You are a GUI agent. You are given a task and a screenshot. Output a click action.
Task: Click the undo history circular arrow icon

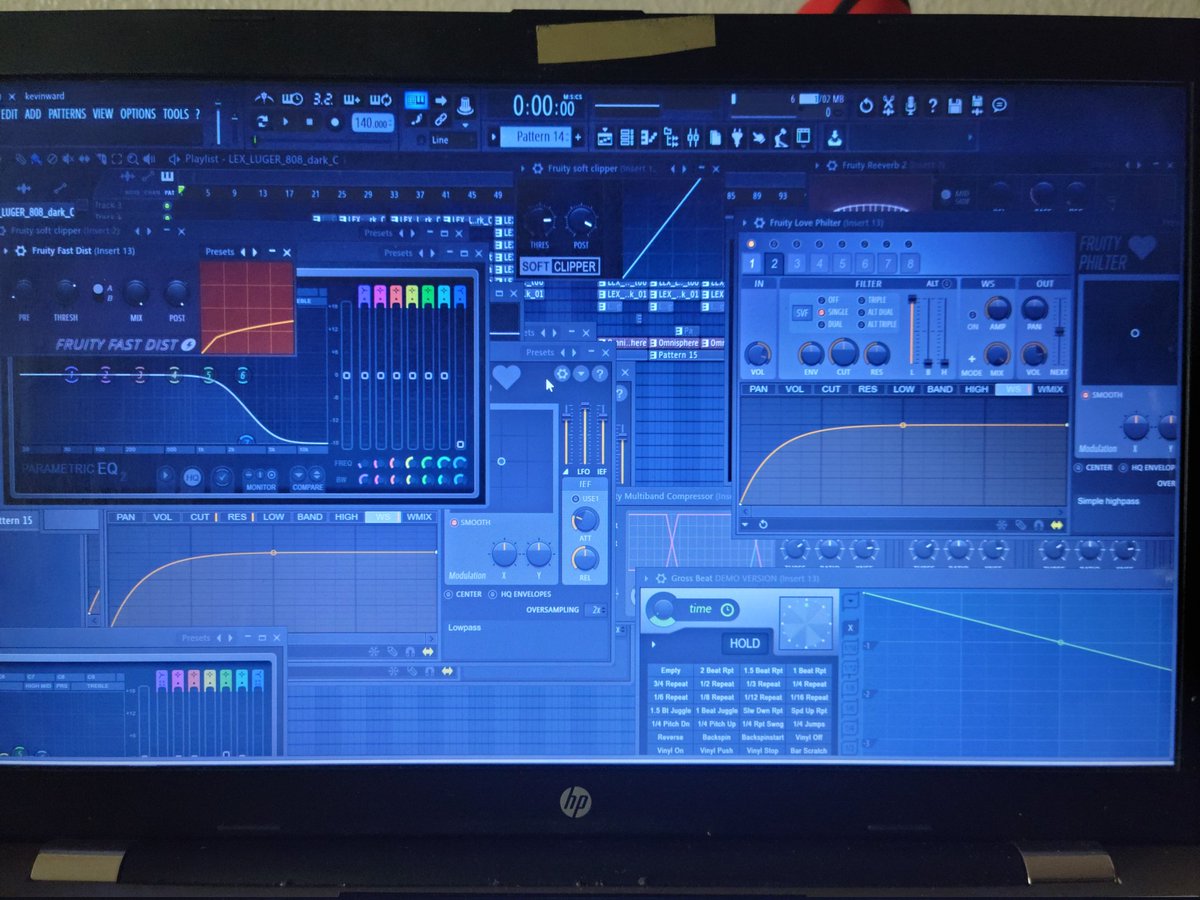[865, 105]
